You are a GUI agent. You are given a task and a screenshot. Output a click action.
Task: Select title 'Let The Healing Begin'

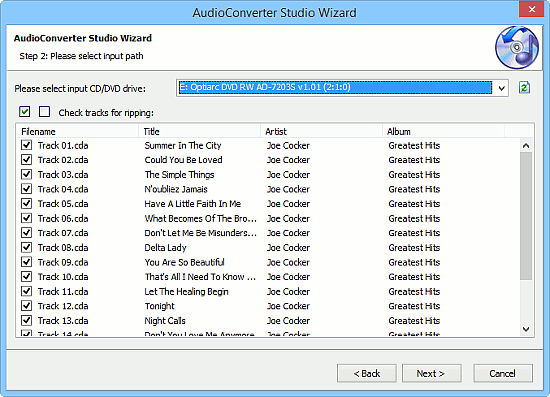[x=186, y=291]
